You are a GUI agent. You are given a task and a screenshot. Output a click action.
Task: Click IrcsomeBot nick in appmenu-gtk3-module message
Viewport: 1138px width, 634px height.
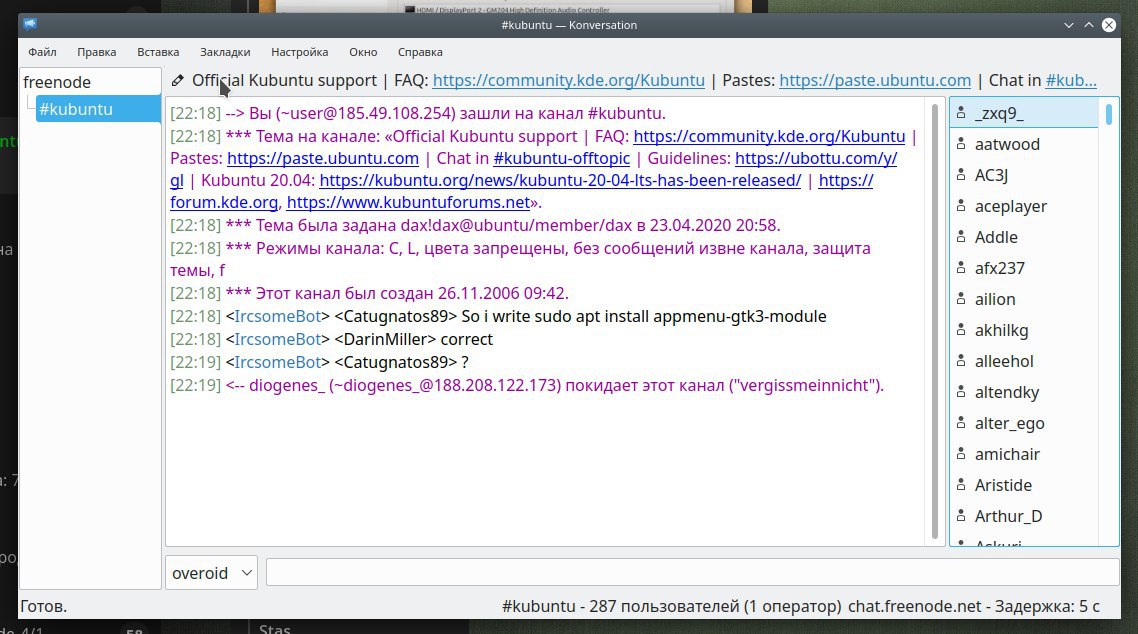pos(278,316)
